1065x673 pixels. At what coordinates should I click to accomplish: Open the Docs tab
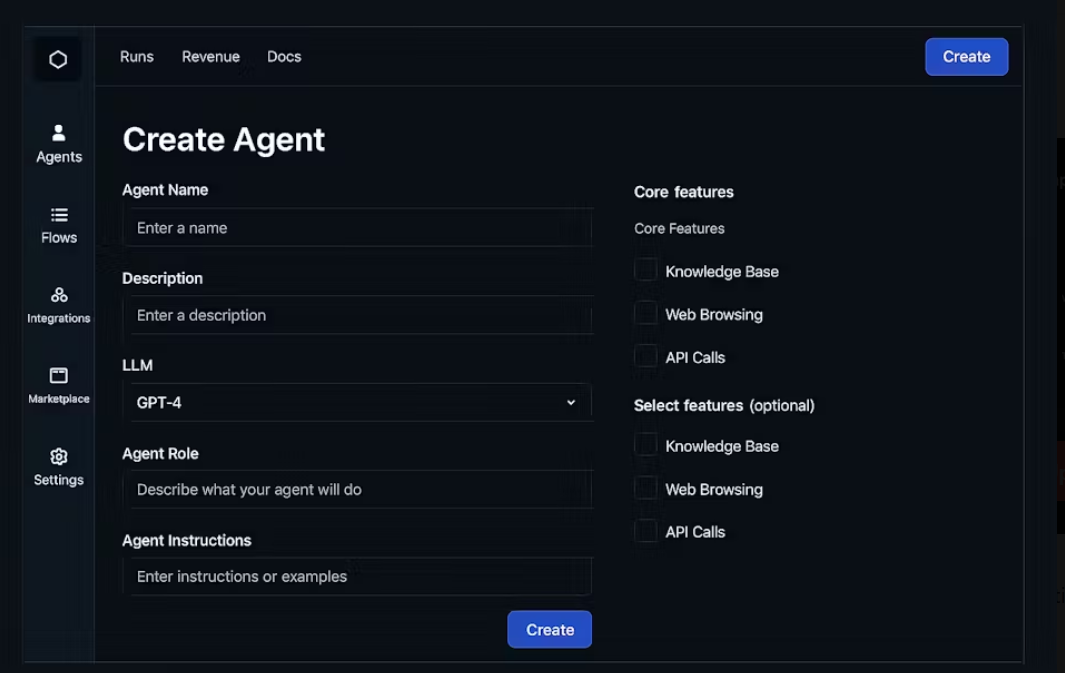284,56
